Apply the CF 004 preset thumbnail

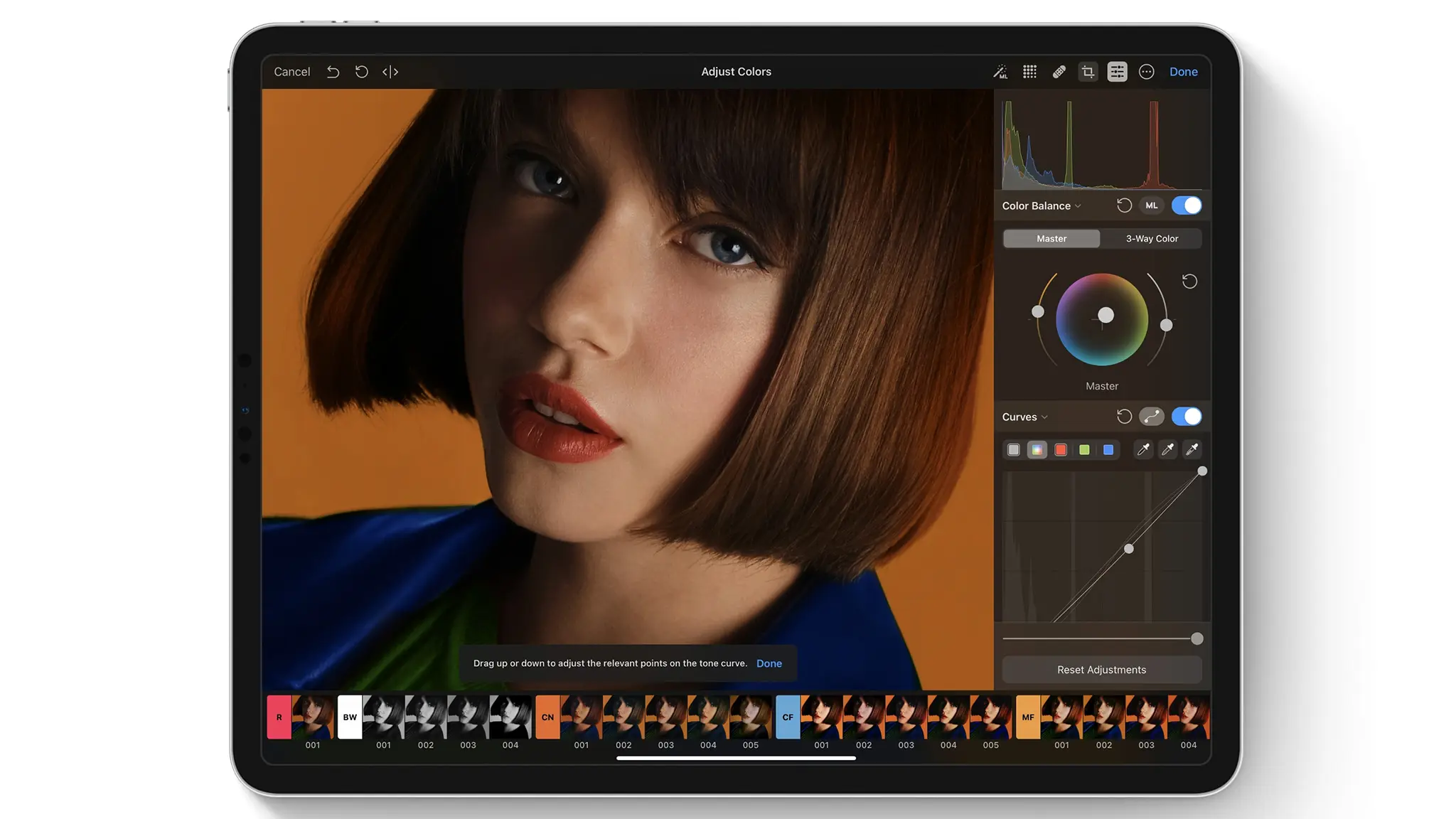click(948, 717)
